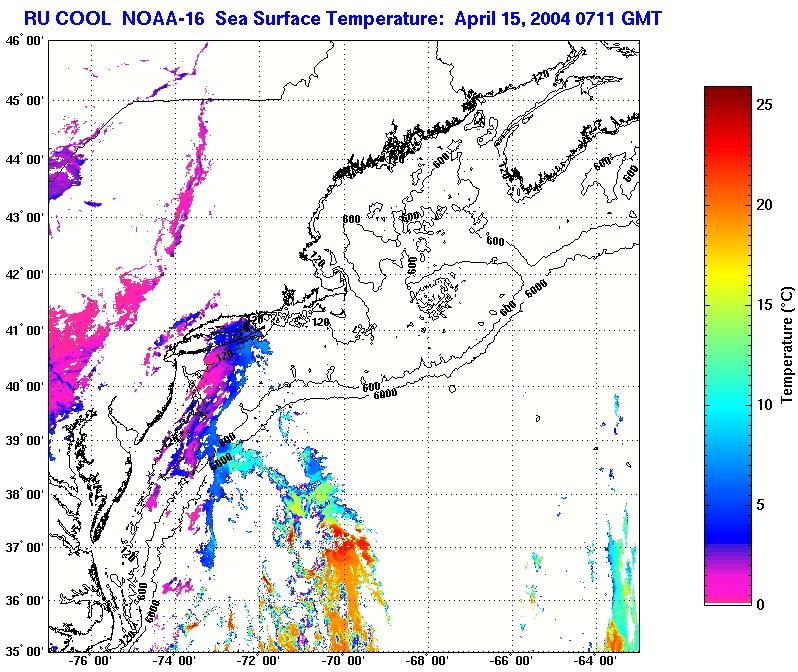Click the date 'April 15, 2004 0711 GMT'
The image size is (798, 672).
click(526, 18)
